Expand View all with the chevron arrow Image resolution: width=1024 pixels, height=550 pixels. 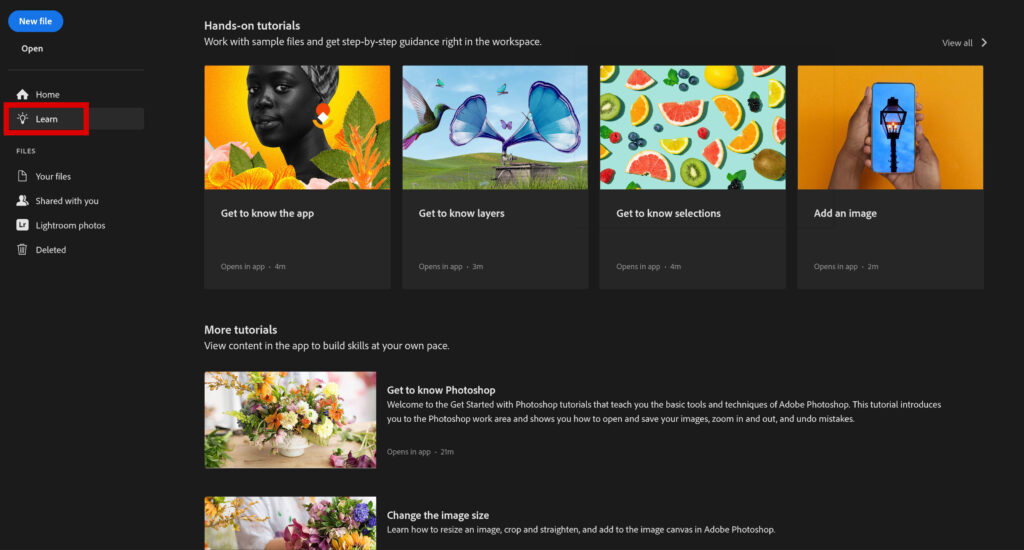(984, 42)
